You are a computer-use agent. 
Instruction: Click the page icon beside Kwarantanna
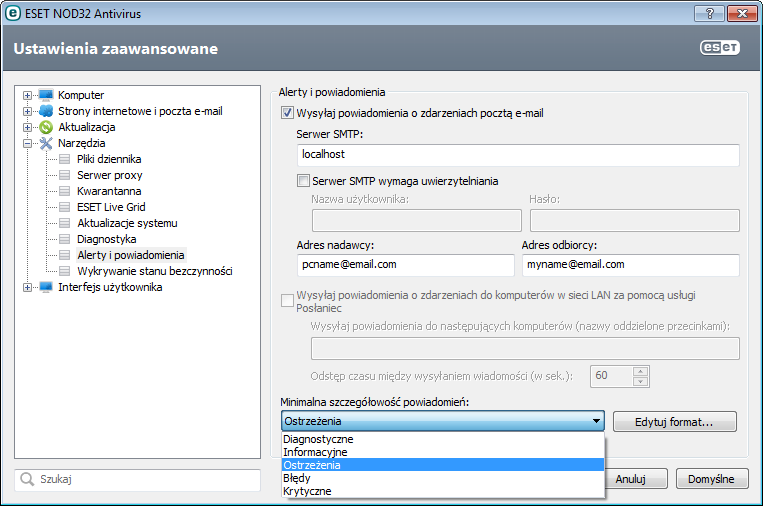coord(64,191)
